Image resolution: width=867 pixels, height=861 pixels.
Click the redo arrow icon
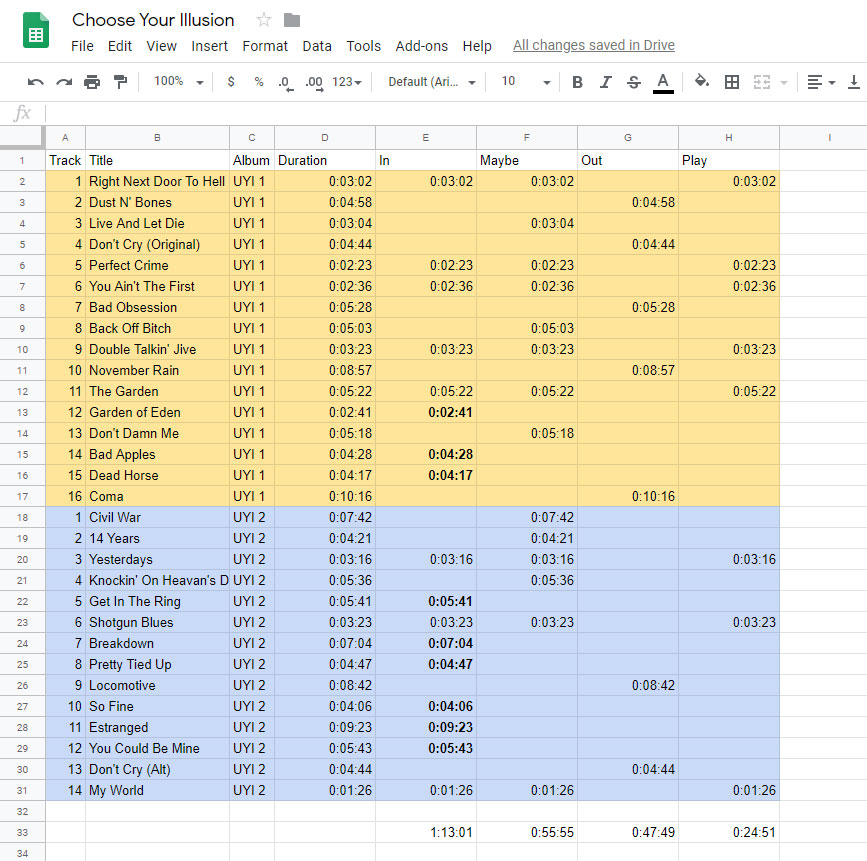click(64, 82)
